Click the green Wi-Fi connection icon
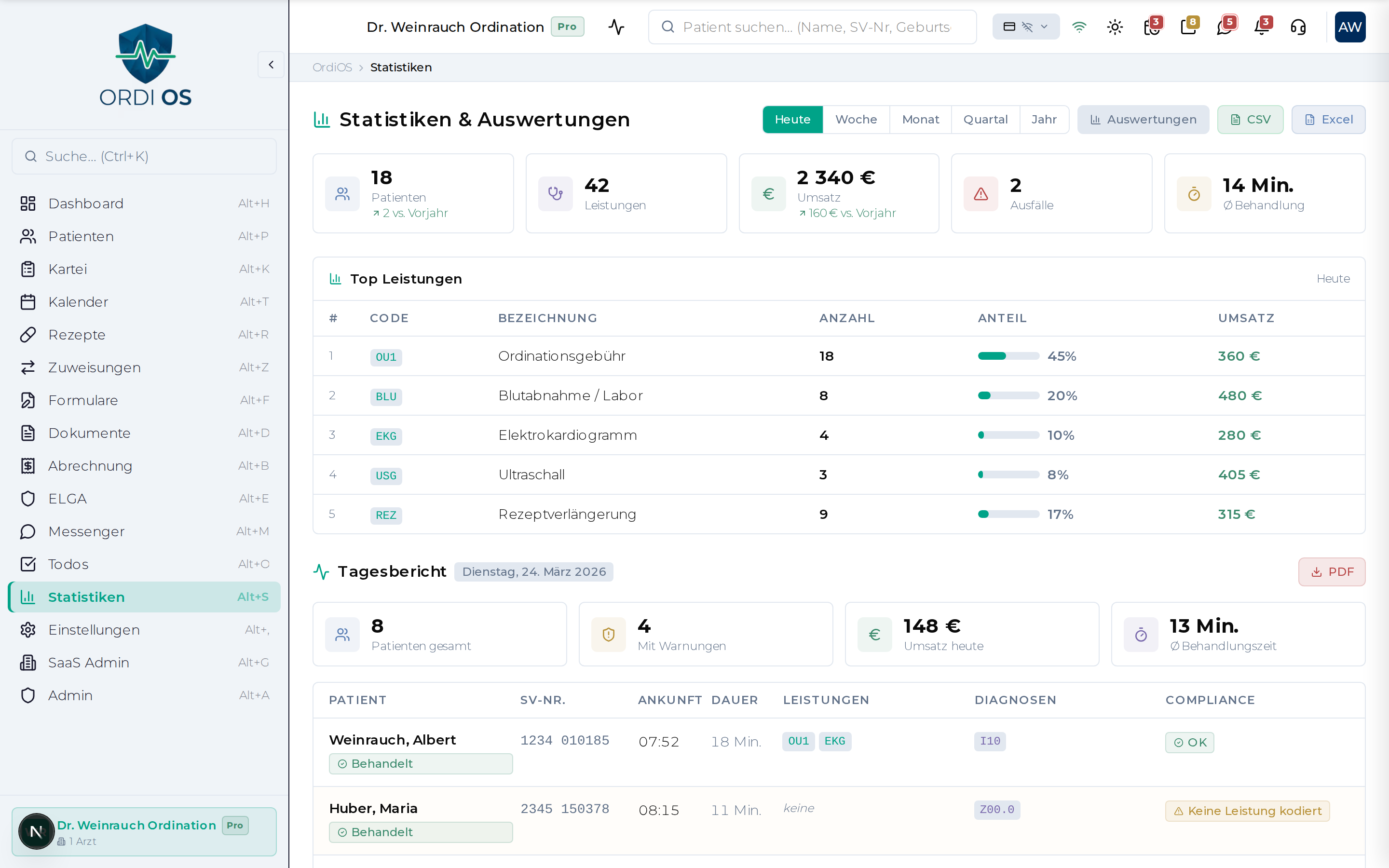This screenshot has width=1389, height=868. [1079, 27]
